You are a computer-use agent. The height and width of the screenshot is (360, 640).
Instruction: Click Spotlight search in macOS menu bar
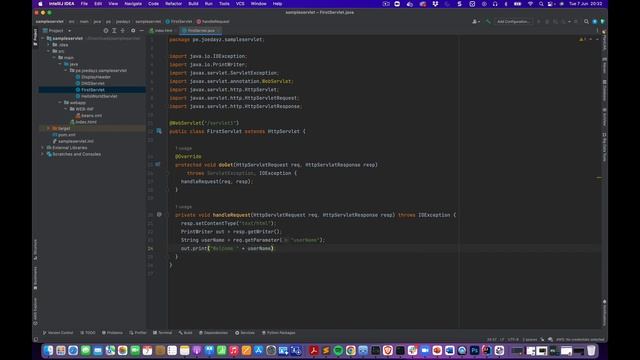541,4
